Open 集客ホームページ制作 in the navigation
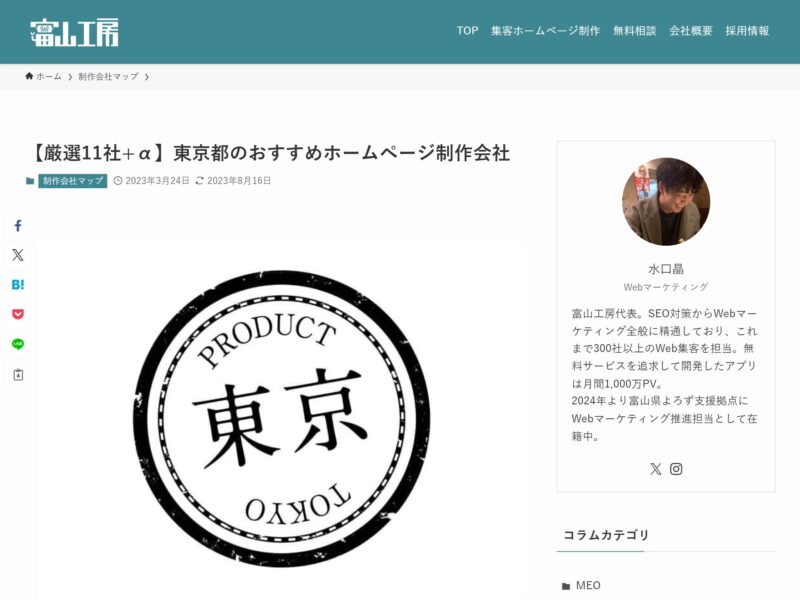This screenshot has width=800, height=600. tap(545, 31)
